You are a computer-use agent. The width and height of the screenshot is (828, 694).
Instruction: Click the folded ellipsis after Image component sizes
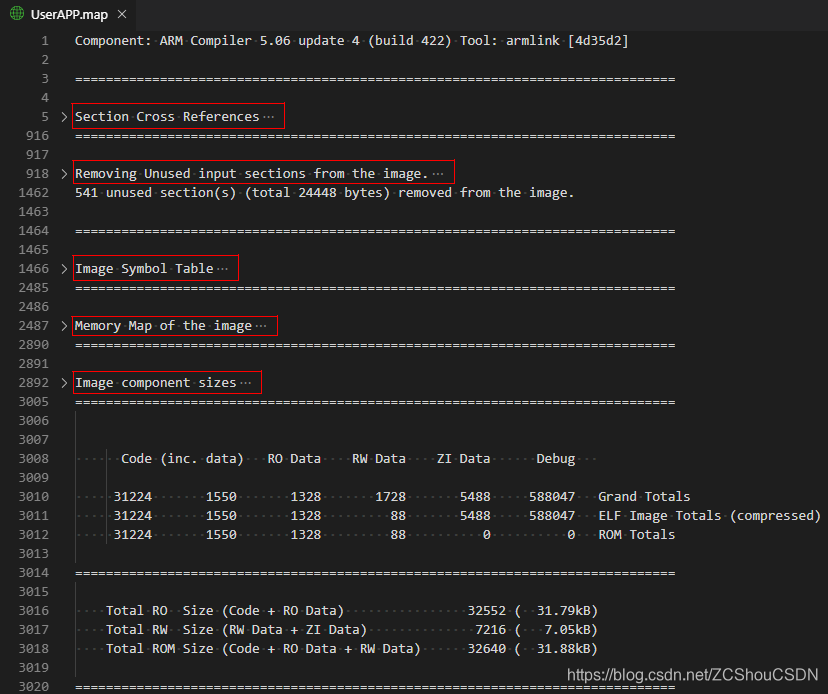click(246, 383)
